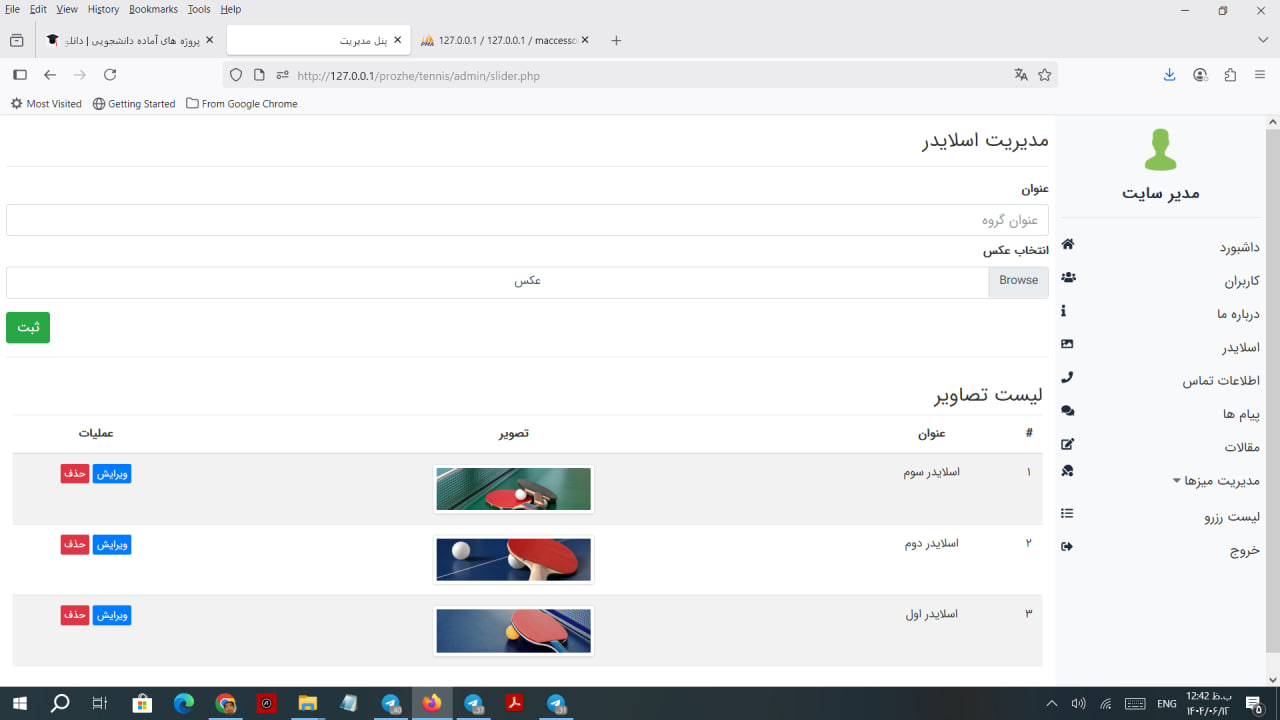
Task: Click the home icon beside داشبورد
Action: coord(1067,245)
